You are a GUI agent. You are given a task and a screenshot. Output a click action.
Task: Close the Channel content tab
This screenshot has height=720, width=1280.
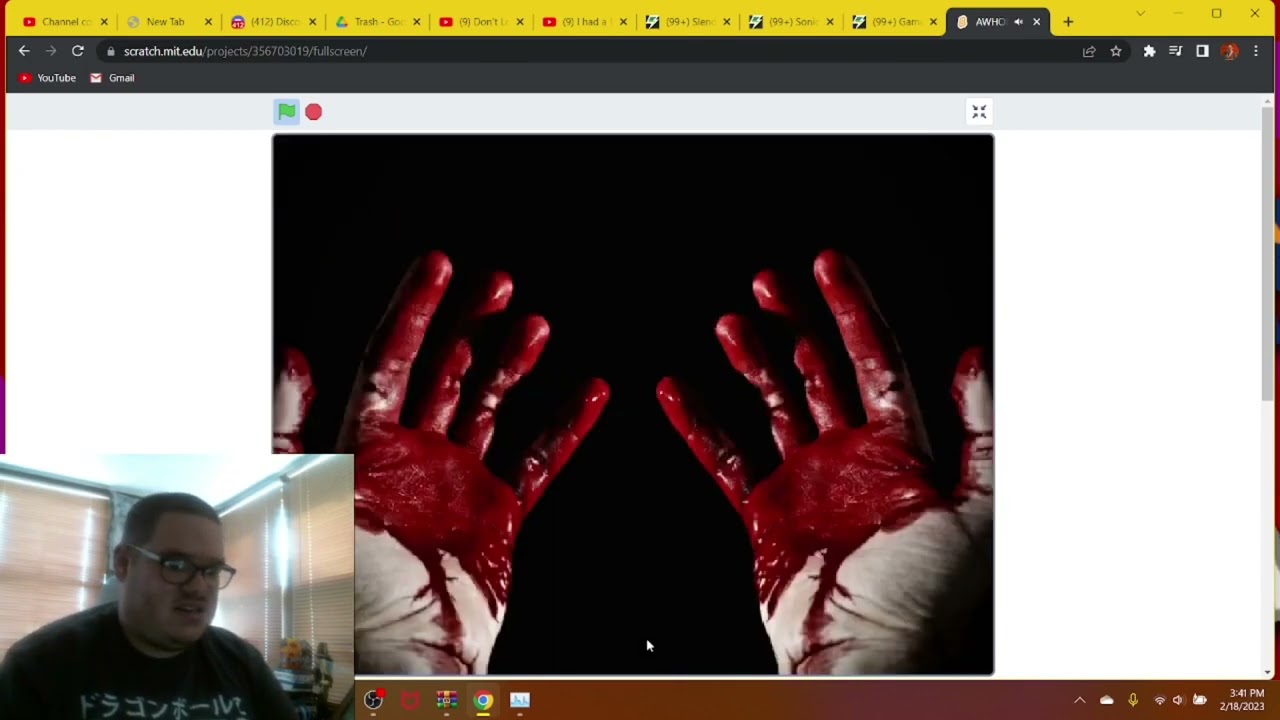pyautogui.click(x=104, y=22)
